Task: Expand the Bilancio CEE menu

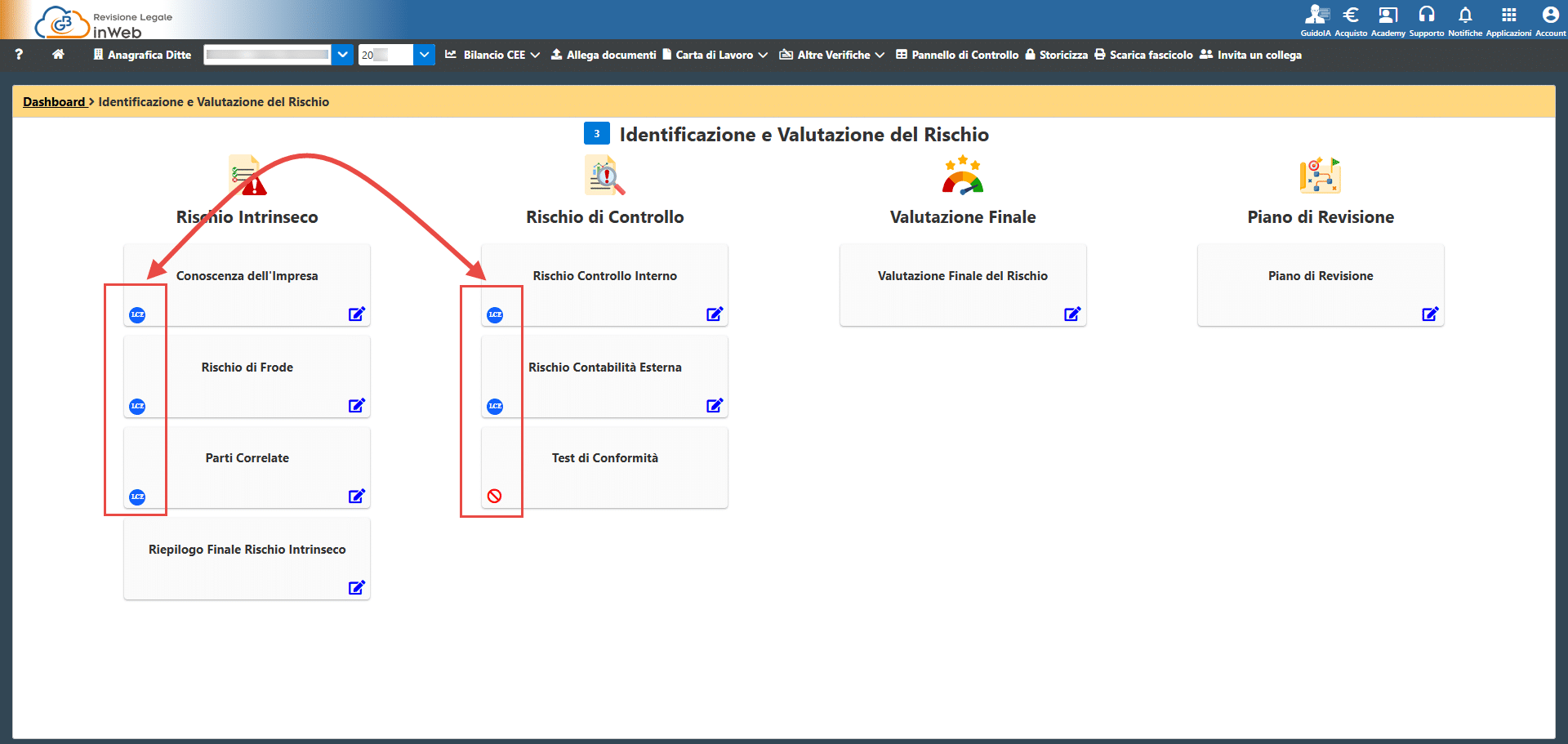Action: pos(492,55)
